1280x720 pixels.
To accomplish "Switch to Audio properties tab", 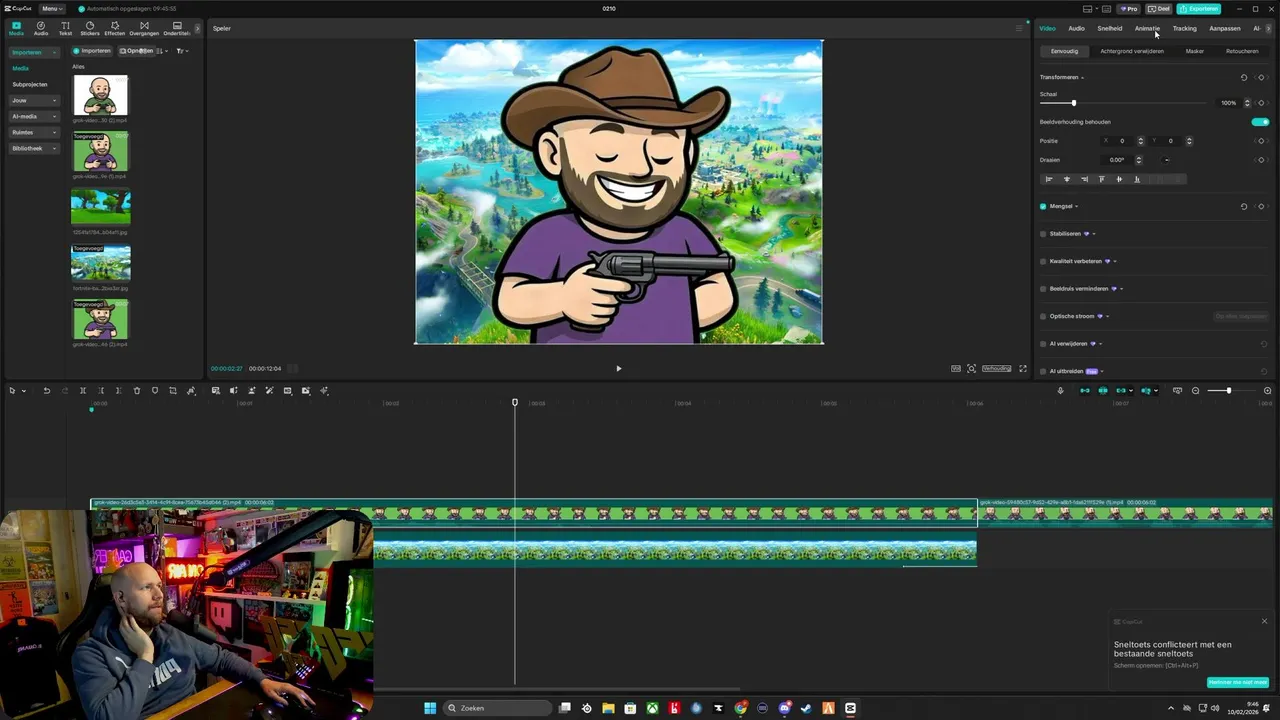I will coord(1076,28).
